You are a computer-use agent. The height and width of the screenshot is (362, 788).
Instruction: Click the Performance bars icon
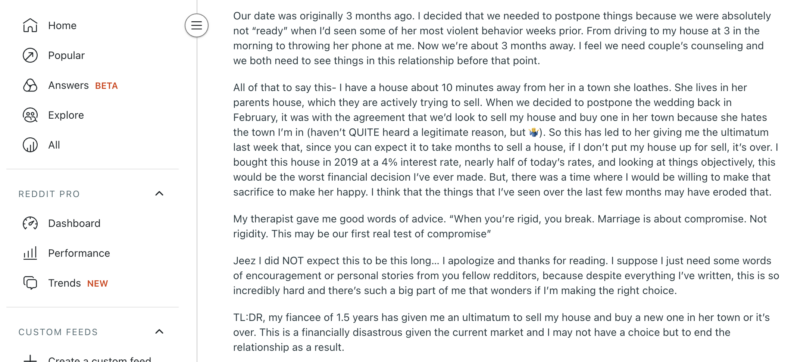(30, 253)
